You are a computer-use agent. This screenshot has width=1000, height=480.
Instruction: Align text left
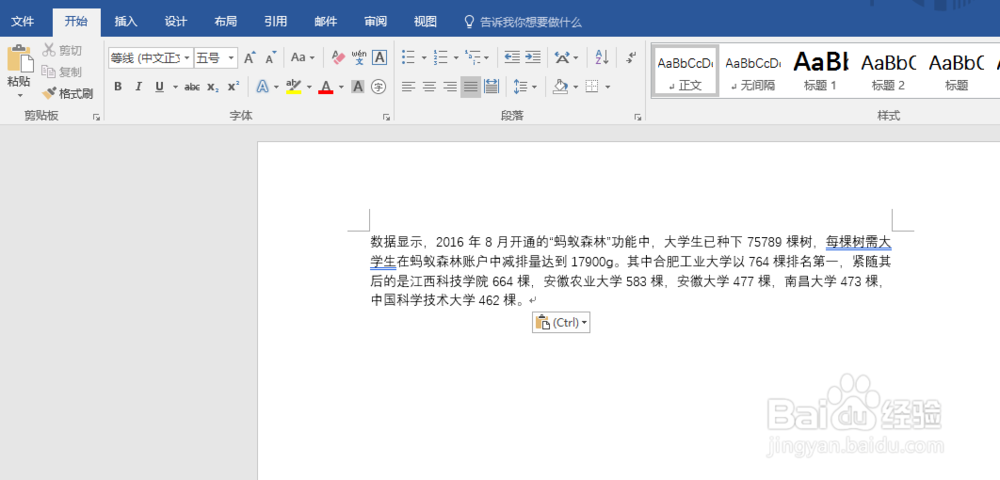(408, 87)
